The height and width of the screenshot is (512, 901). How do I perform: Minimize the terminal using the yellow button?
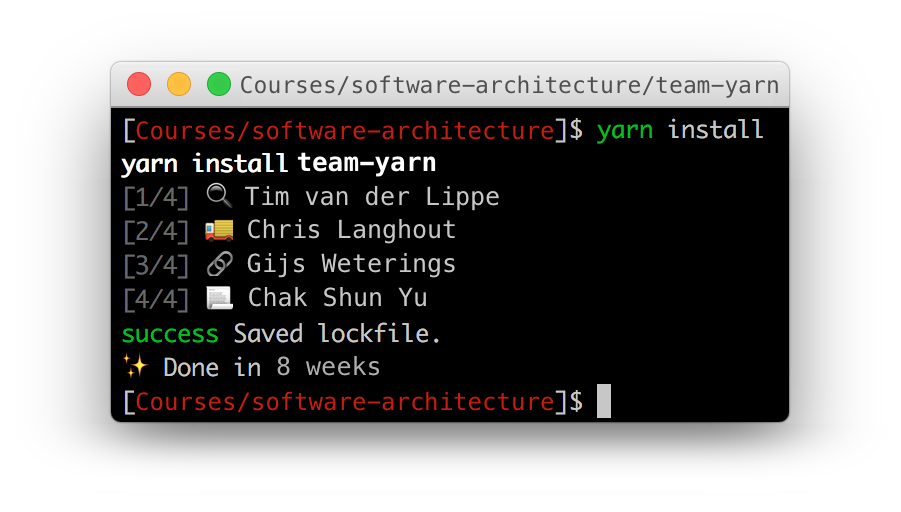point(179,85)
